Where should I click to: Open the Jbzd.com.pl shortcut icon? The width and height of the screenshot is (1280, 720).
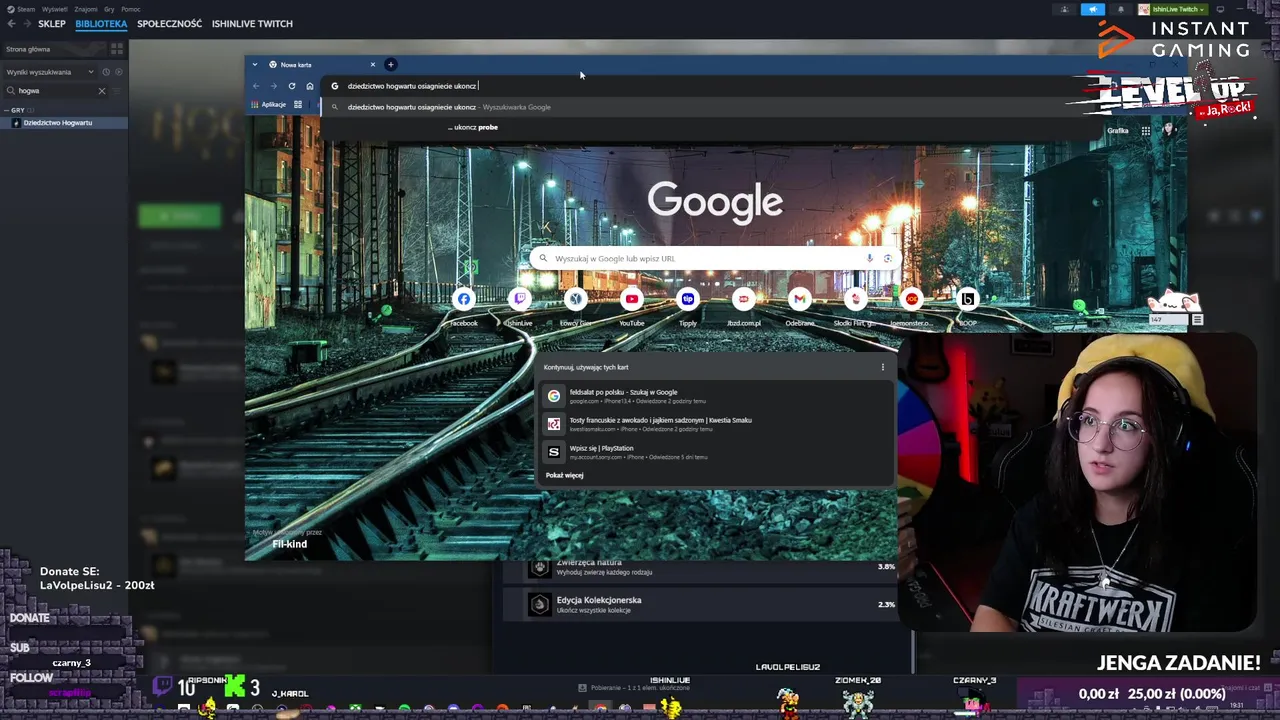coord(744,299)
